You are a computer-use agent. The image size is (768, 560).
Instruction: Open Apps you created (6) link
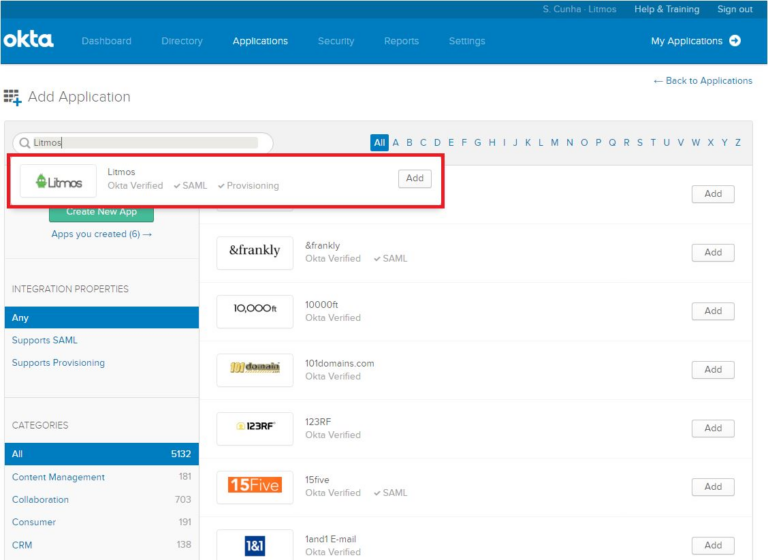101,234
